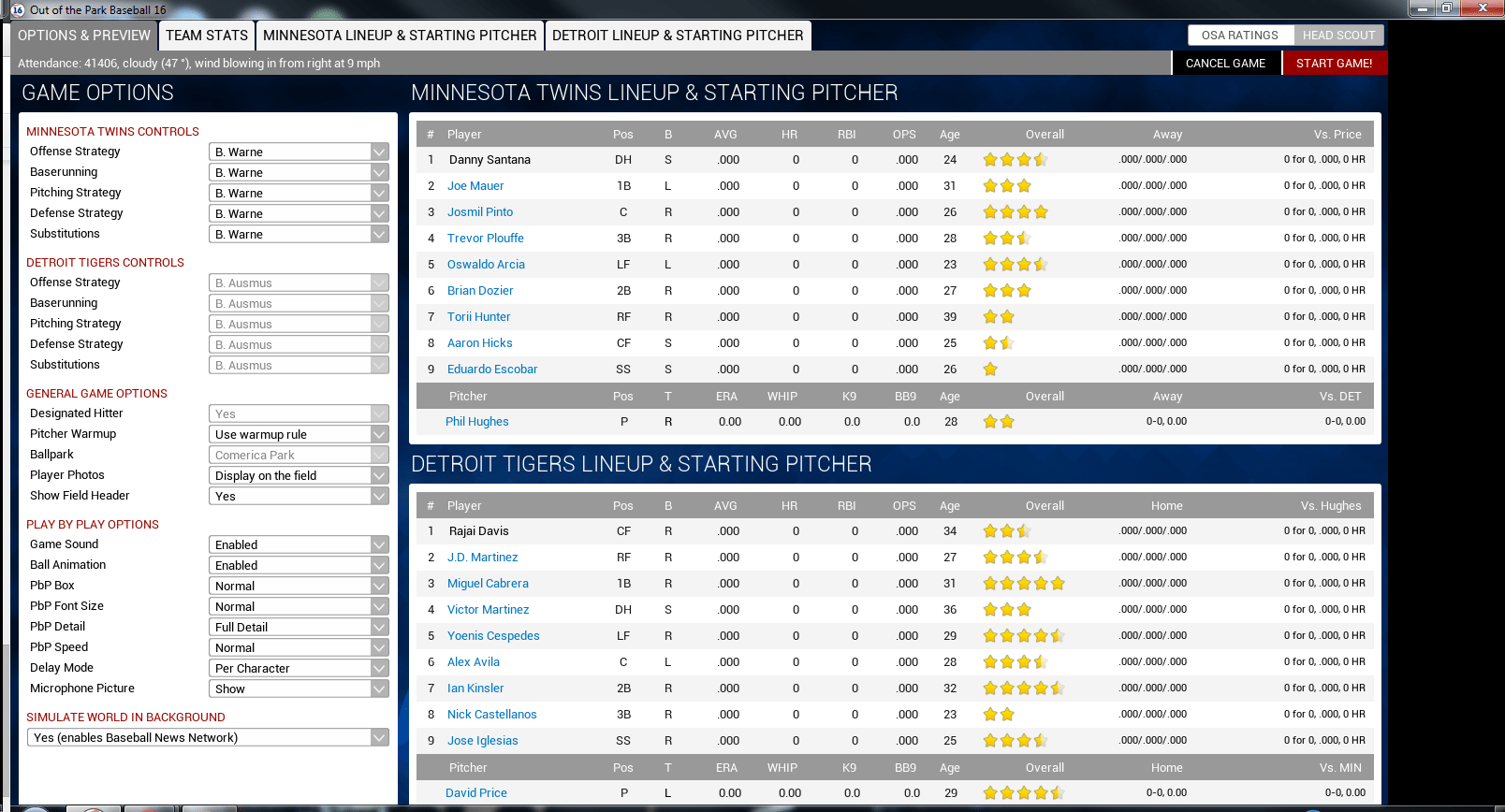Open PbP Font Size dropdown
Viewport: 1505px width, 812px height.
pyautogui.click(x=299, y=606)
